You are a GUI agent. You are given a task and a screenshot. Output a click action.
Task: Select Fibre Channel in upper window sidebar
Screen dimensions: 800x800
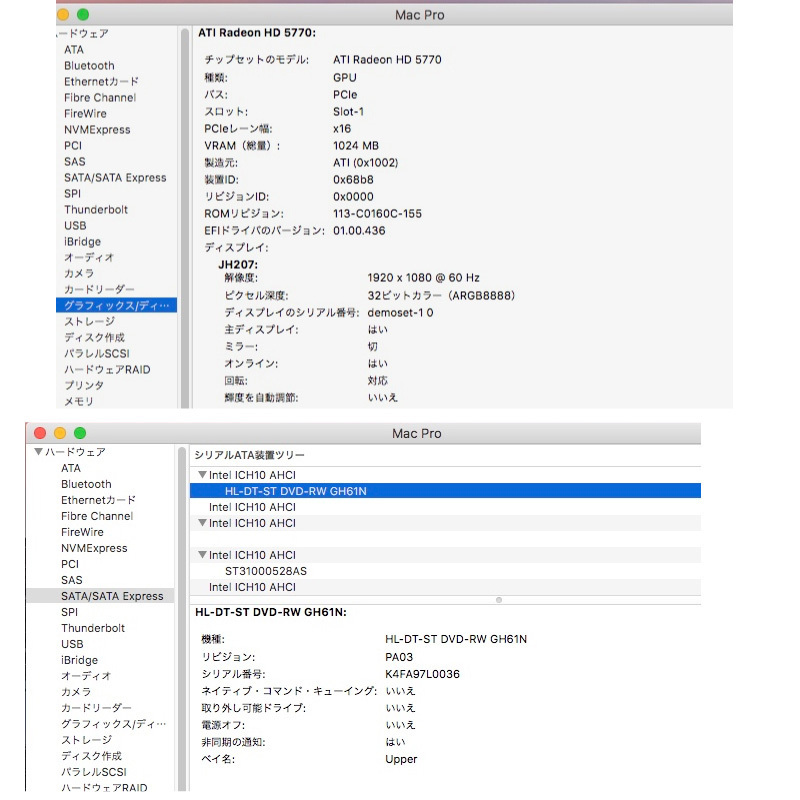[x=100, y=97]
